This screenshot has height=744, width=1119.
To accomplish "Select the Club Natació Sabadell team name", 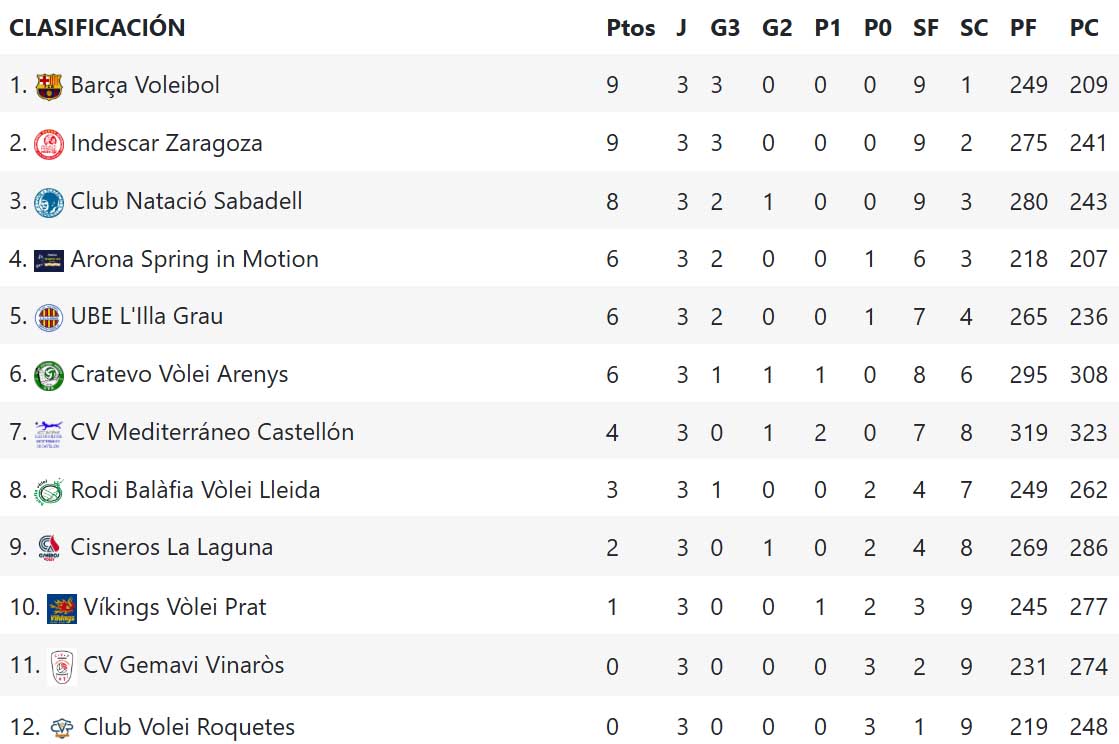I will (x=186, y=201).
